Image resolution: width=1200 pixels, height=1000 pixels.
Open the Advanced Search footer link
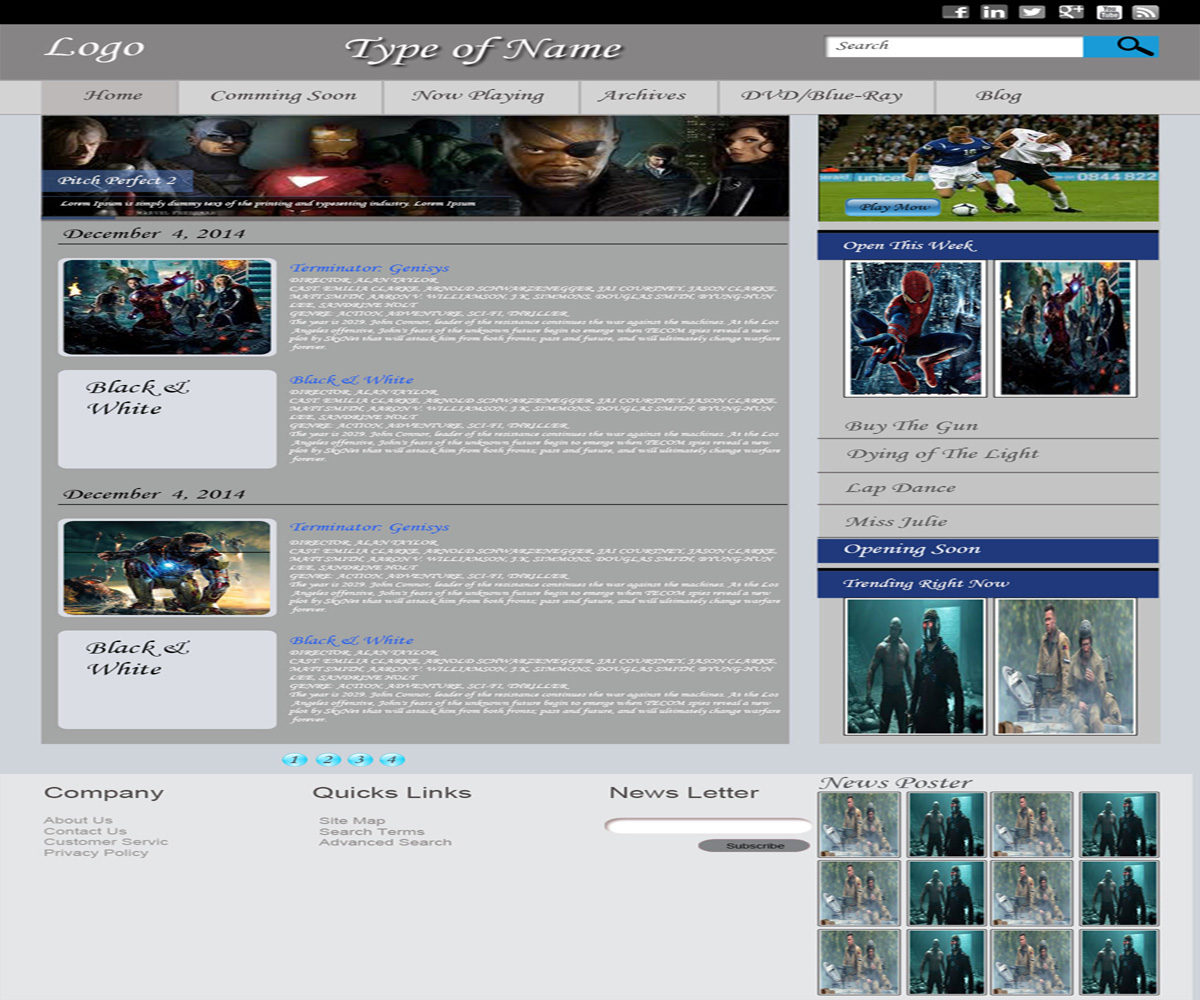(385, 843)
